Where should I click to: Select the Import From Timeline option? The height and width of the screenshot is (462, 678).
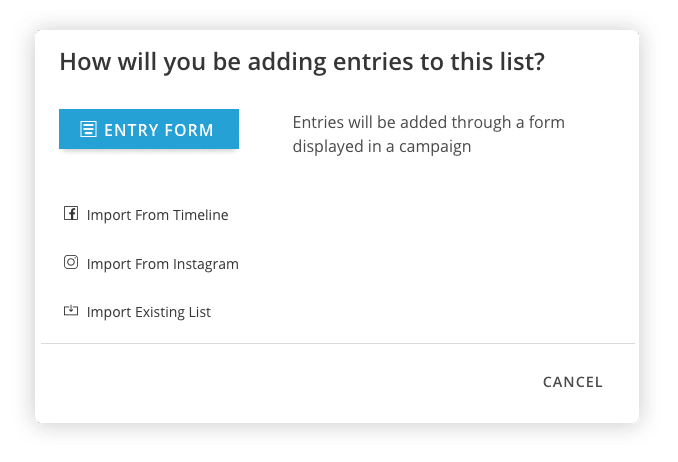click(x=157, y=215)
